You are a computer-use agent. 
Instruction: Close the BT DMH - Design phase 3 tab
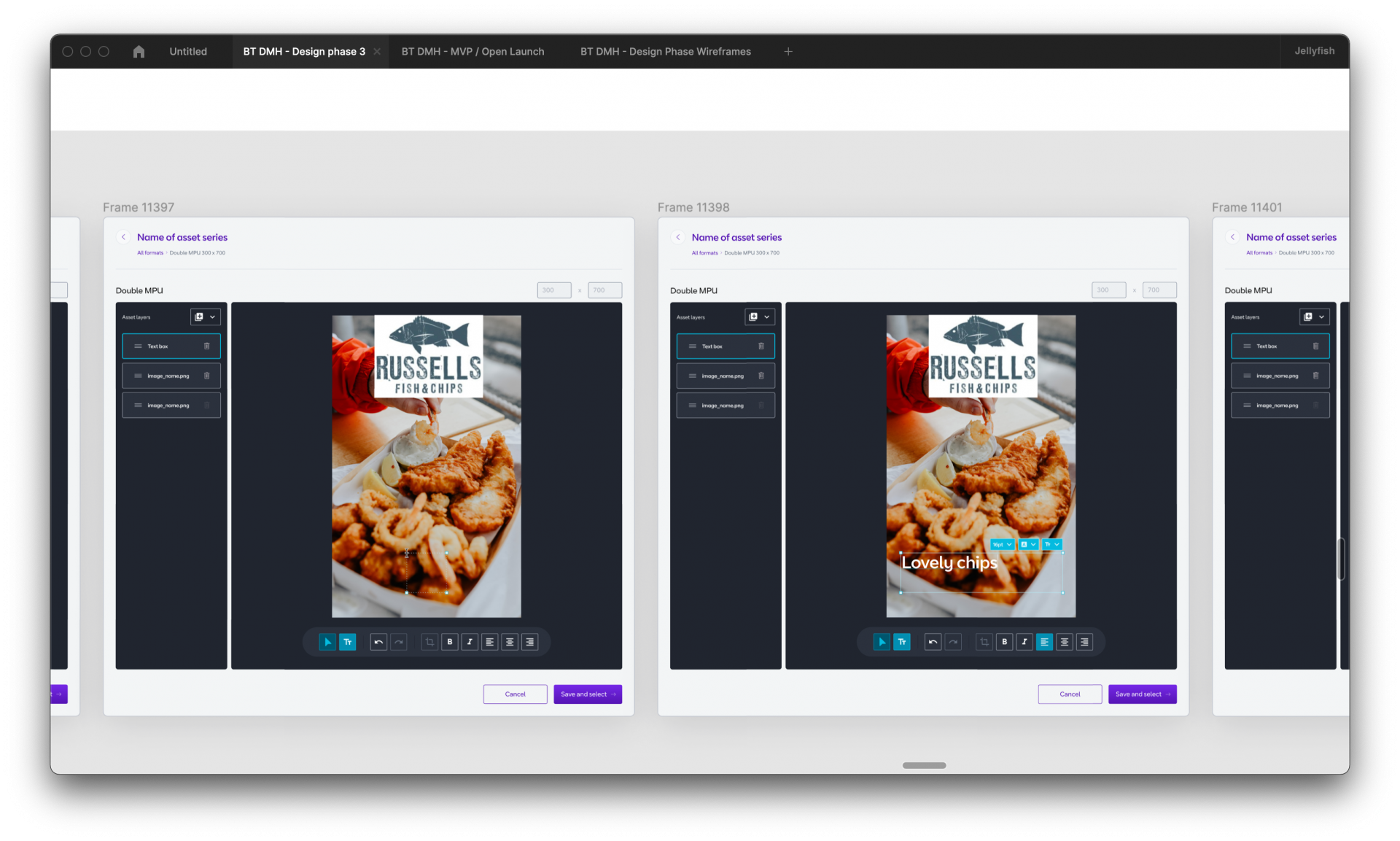coord(377,51)
